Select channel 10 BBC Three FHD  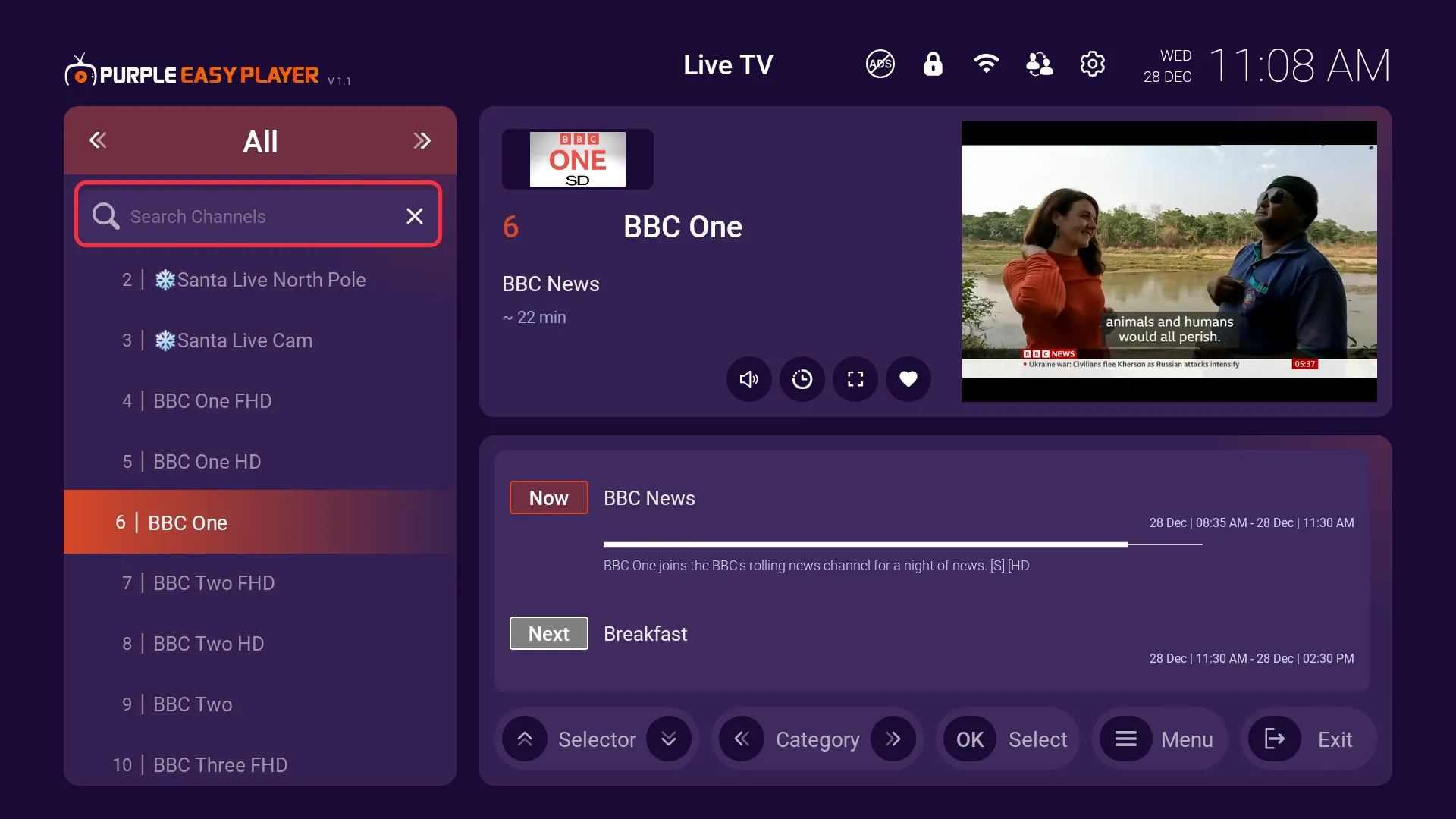pyautogui.click(x=260, y=764)
